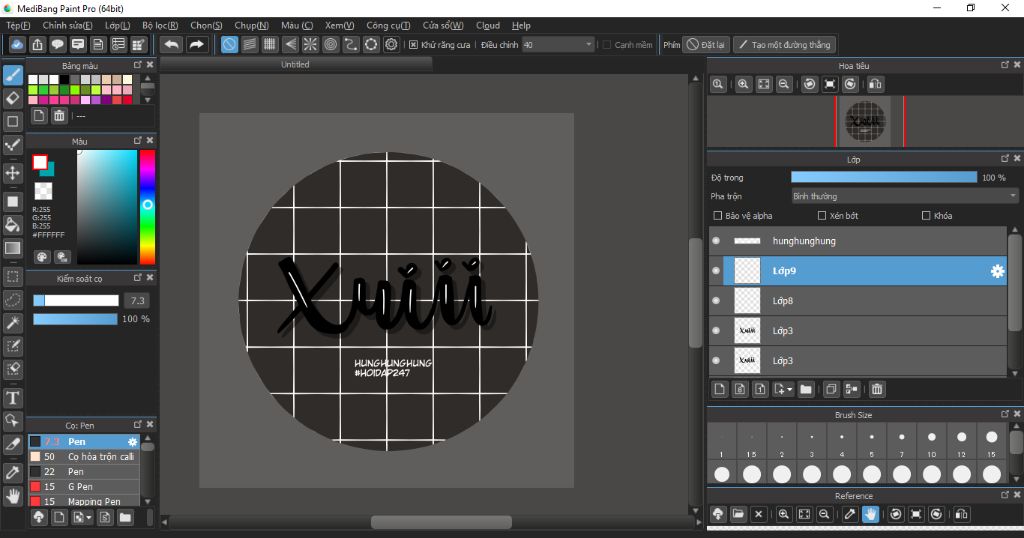Click the Đặt lại button
Image resolution: width=1024 pixels, height=538 pixels.
point(706,44)
